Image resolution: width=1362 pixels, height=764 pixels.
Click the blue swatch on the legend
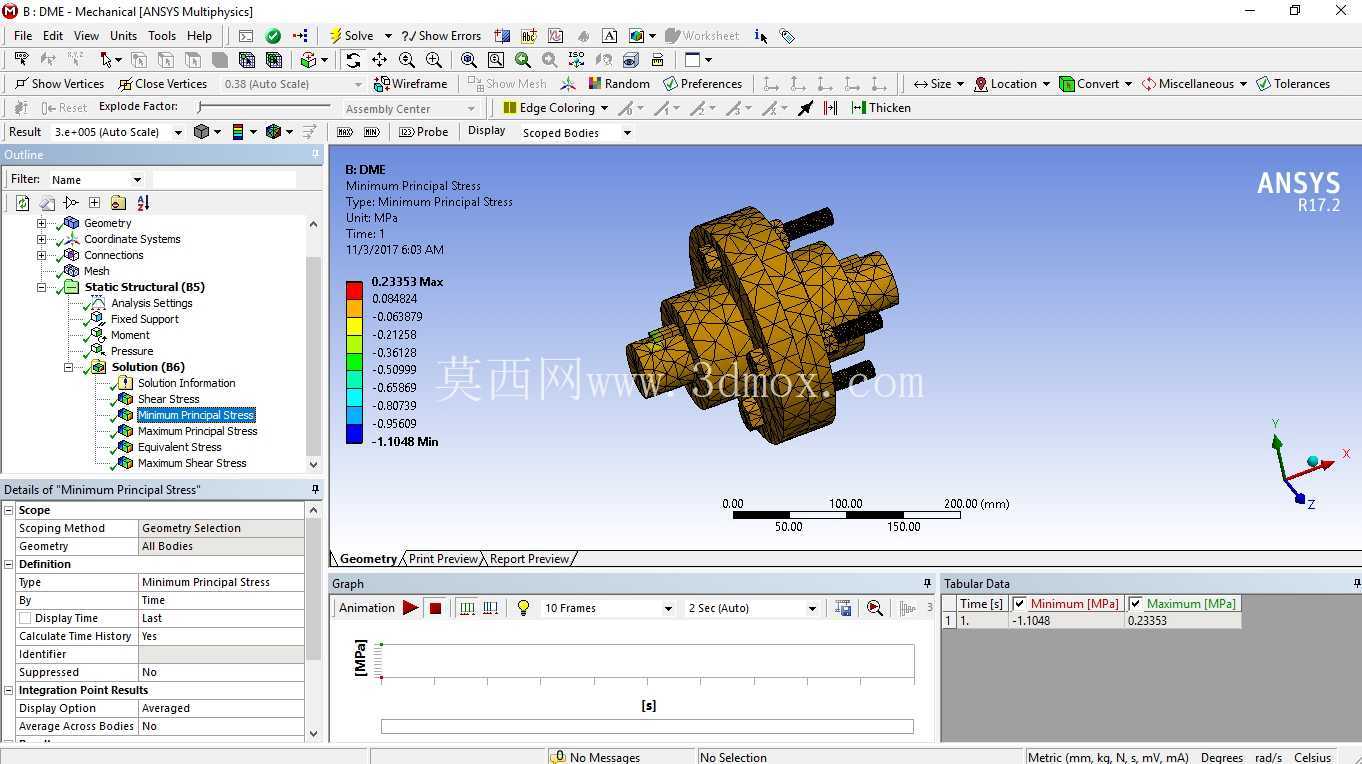point(354,433)
